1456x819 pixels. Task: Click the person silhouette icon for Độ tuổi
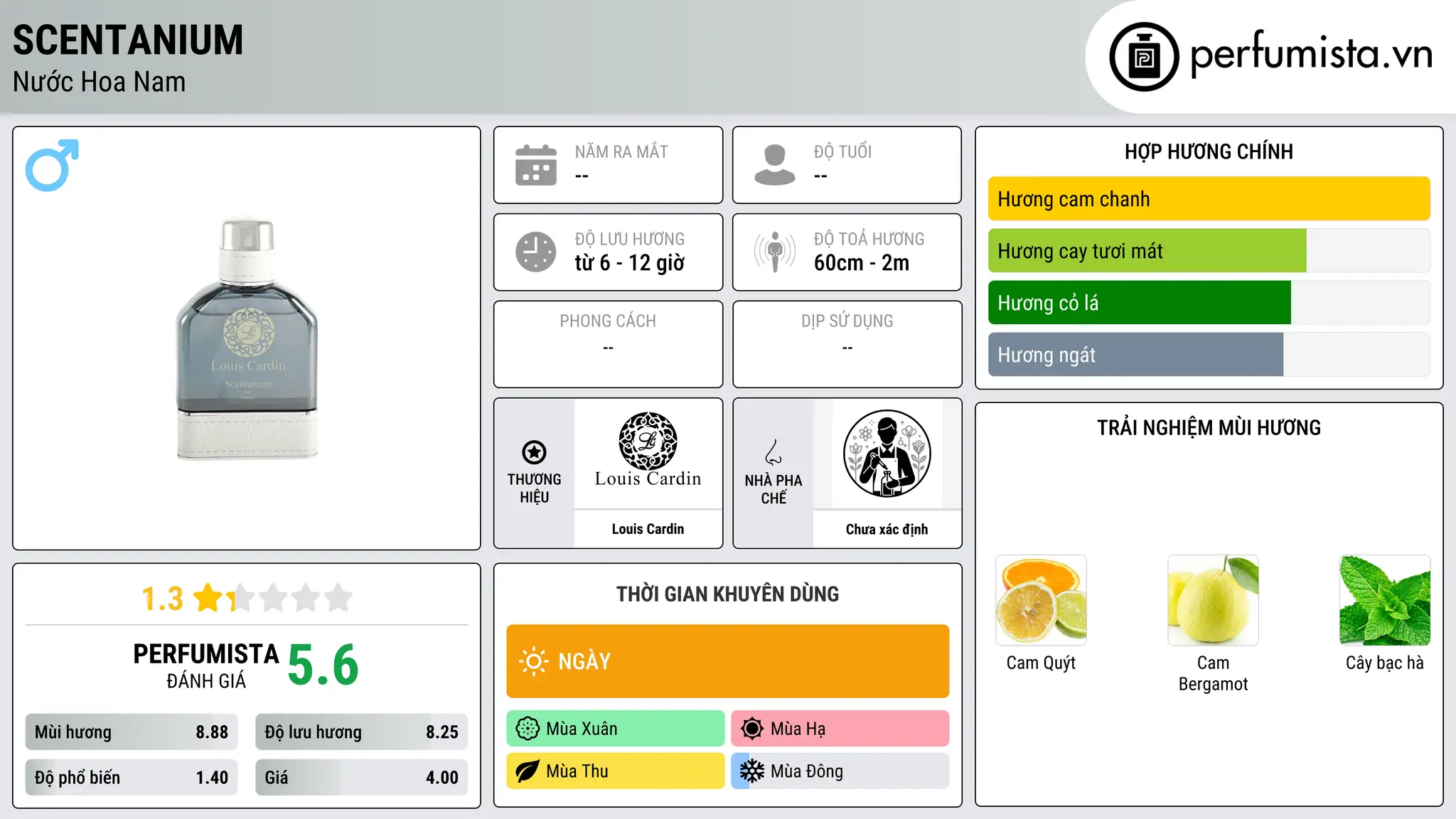click(x=774, y=165)
